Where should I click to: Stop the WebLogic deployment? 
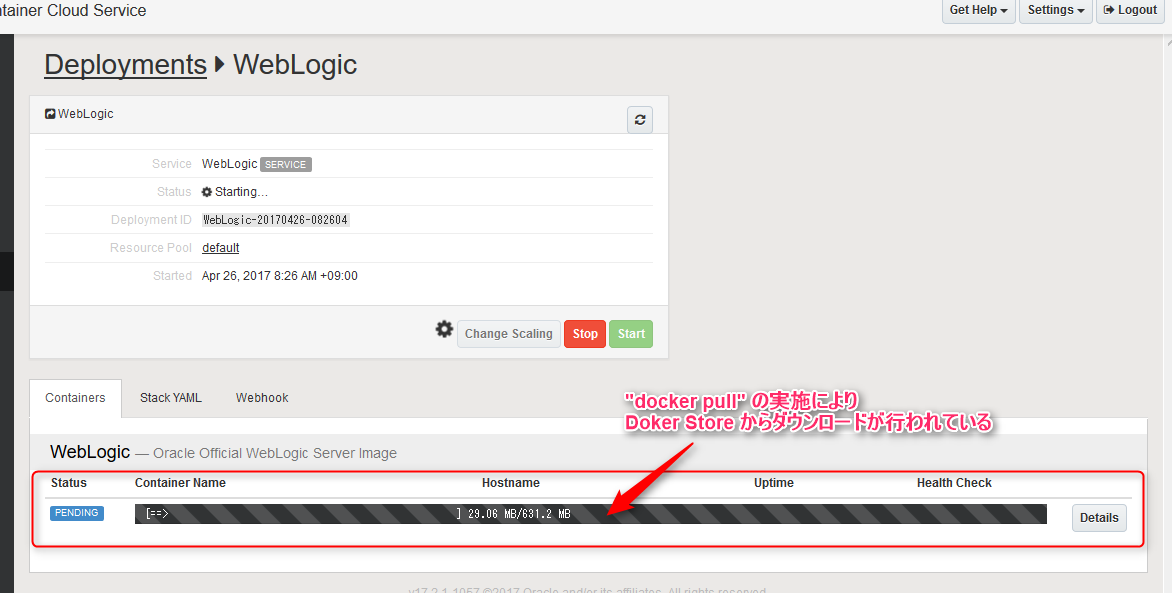[585, 334]
